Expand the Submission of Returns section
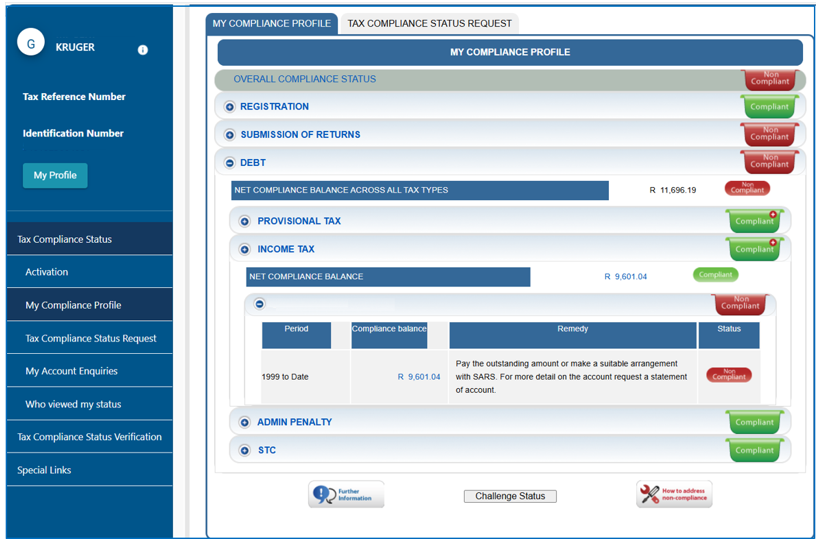Image resolution: width=820 pixels, height=546 pixels. (230, 135)
